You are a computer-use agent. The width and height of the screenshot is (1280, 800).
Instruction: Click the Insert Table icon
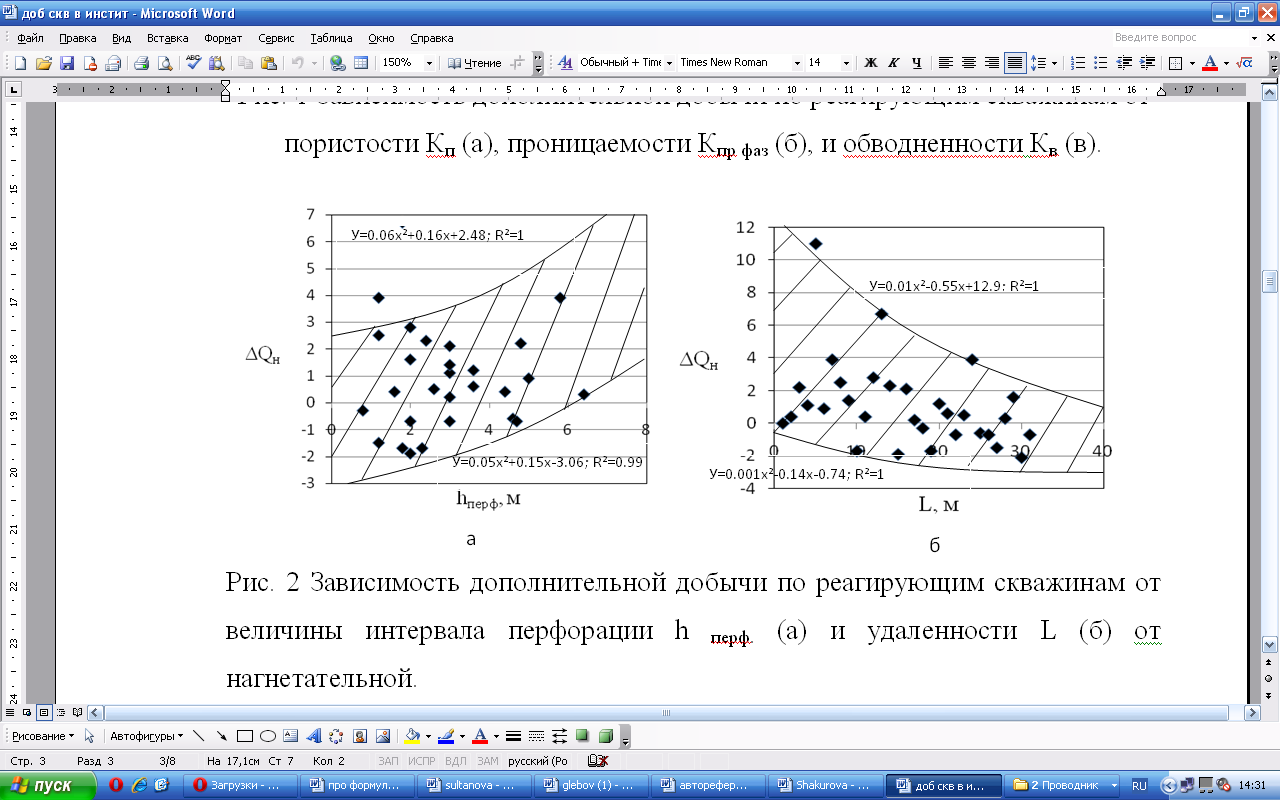point(361,63)
